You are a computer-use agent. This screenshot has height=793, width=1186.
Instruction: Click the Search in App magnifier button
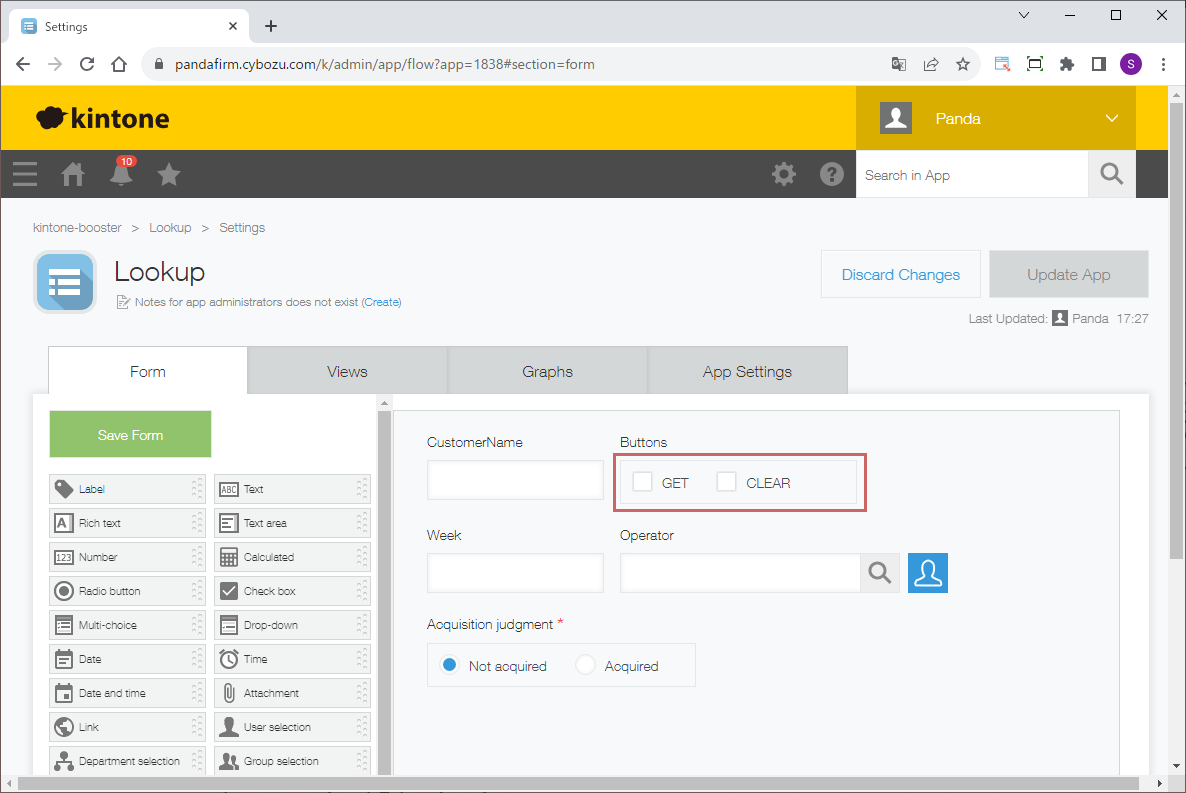point(1112,175)
